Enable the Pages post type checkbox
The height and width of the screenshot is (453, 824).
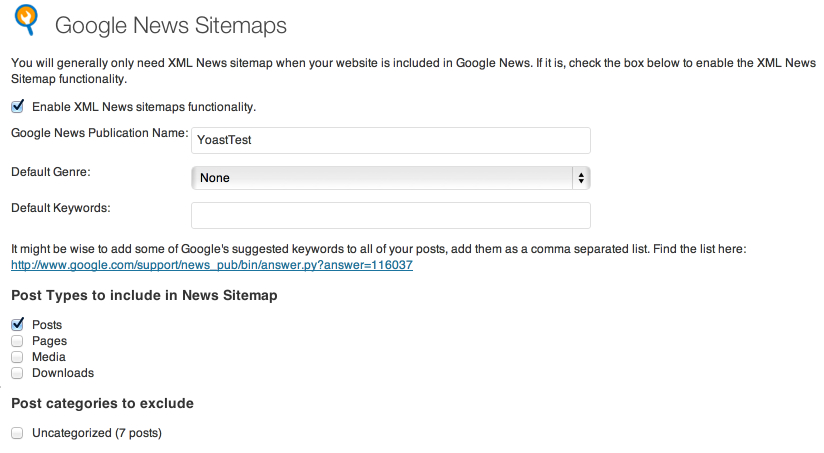[17, 341]
